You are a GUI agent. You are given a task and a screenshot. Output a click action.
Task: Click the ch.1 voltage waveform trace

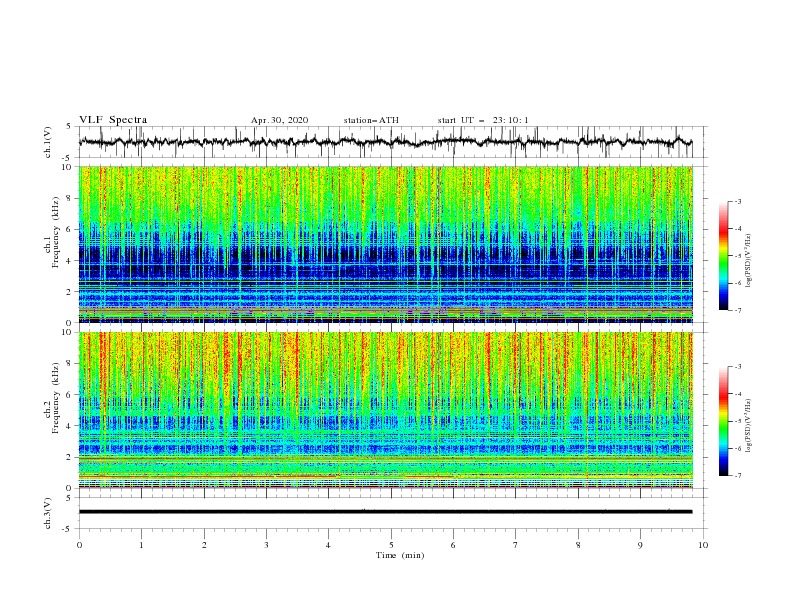(x=385, y=142)
